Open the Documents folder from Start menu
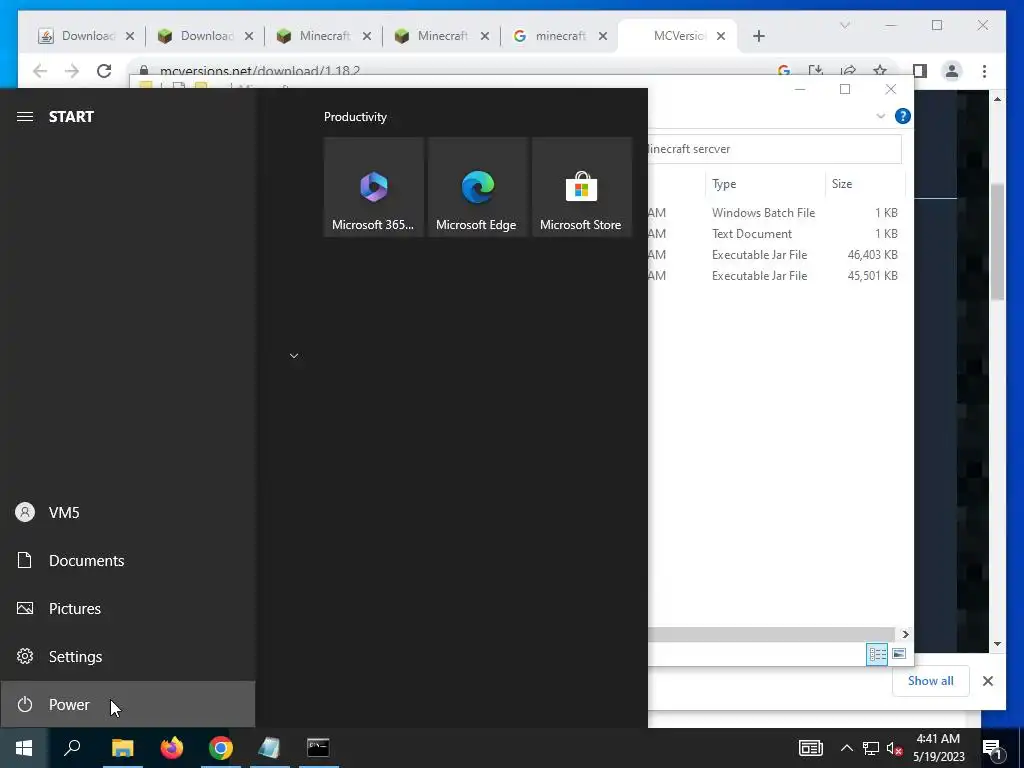 click(127, 560)
